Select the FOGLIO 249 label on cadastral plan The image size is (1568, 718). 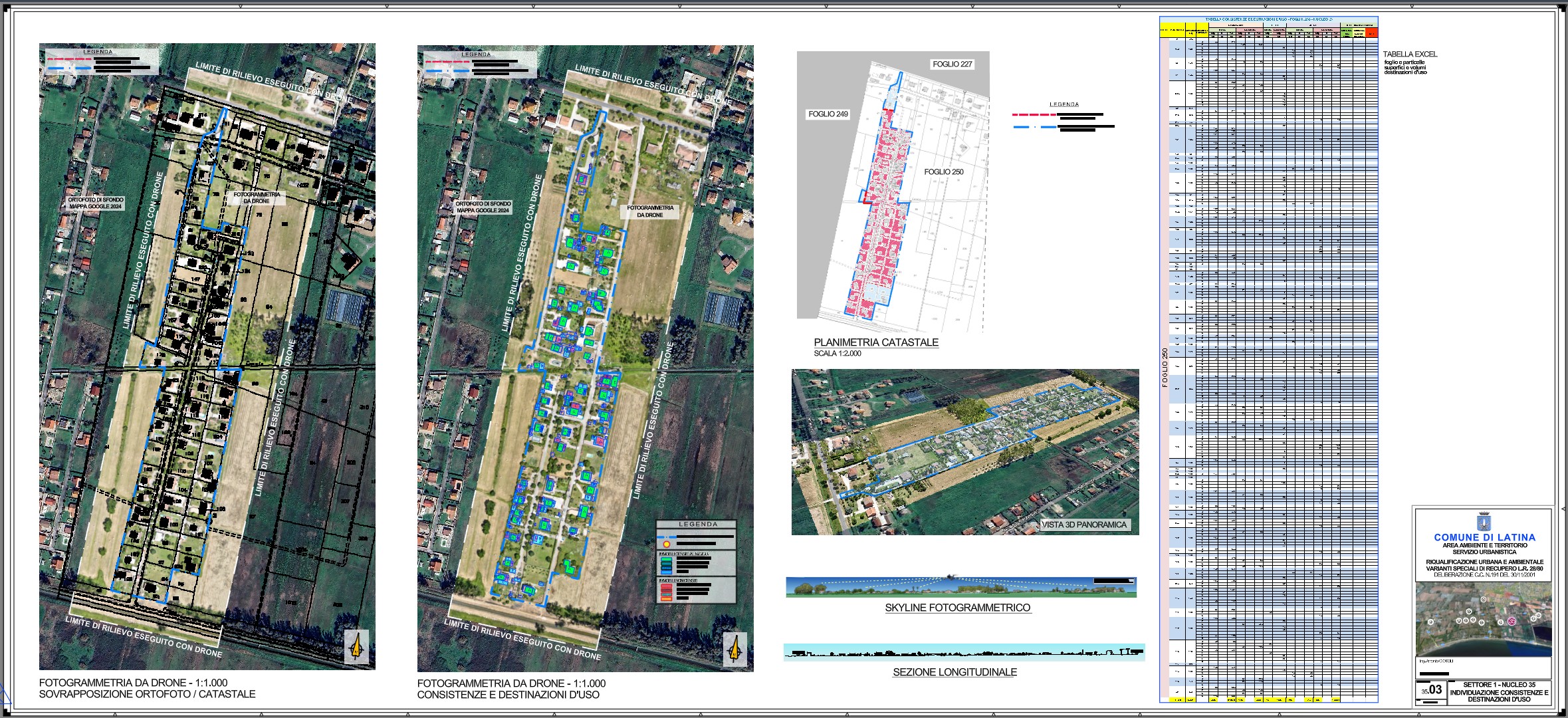tap(828, 114)
